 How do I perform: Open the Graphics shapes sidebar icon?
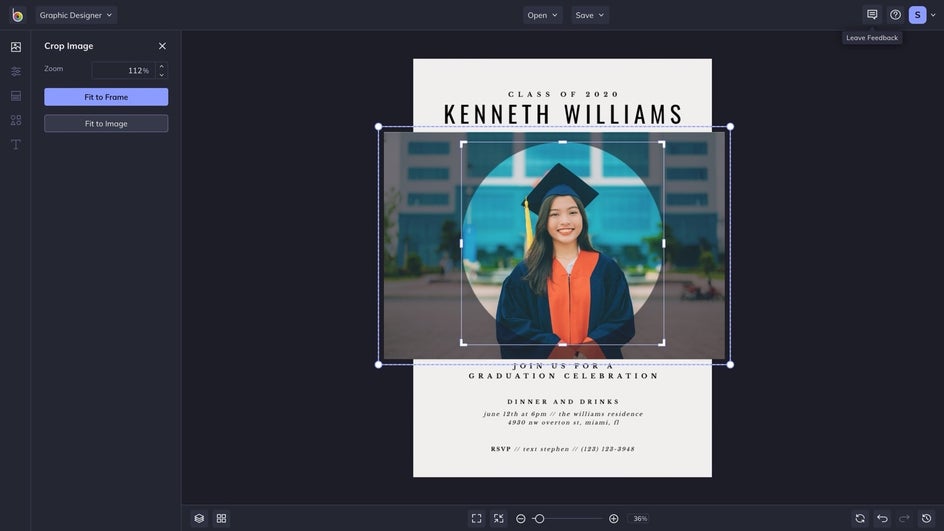[x=16, y=120]
